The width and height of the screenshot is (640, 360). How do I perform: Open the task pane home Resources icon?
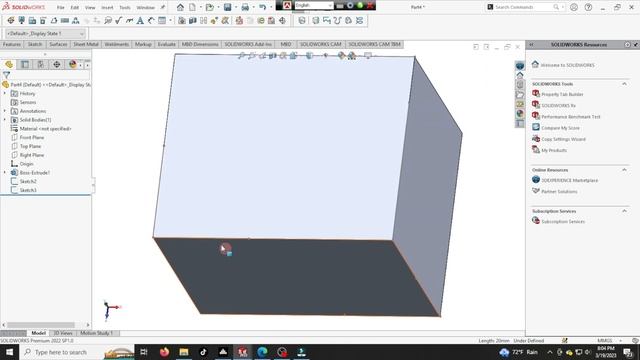point(520,75)
